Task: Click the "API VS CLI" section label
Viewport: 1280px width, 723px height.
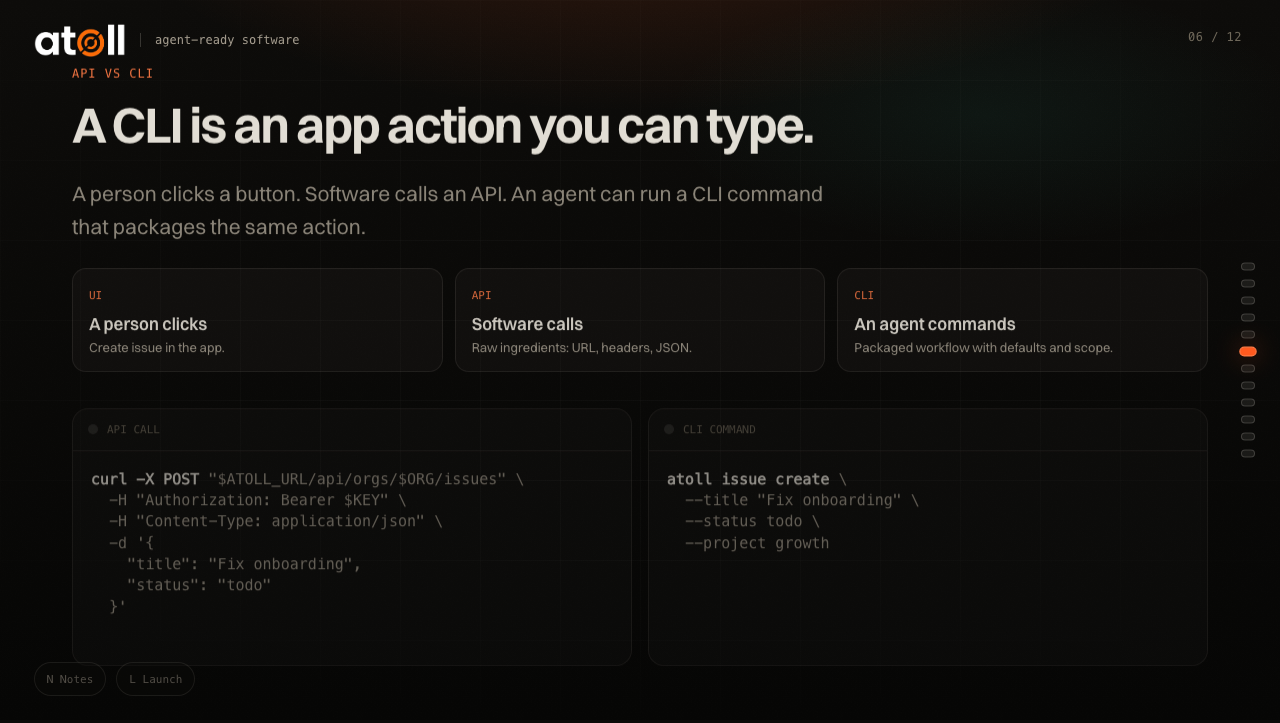Action: 113,73
